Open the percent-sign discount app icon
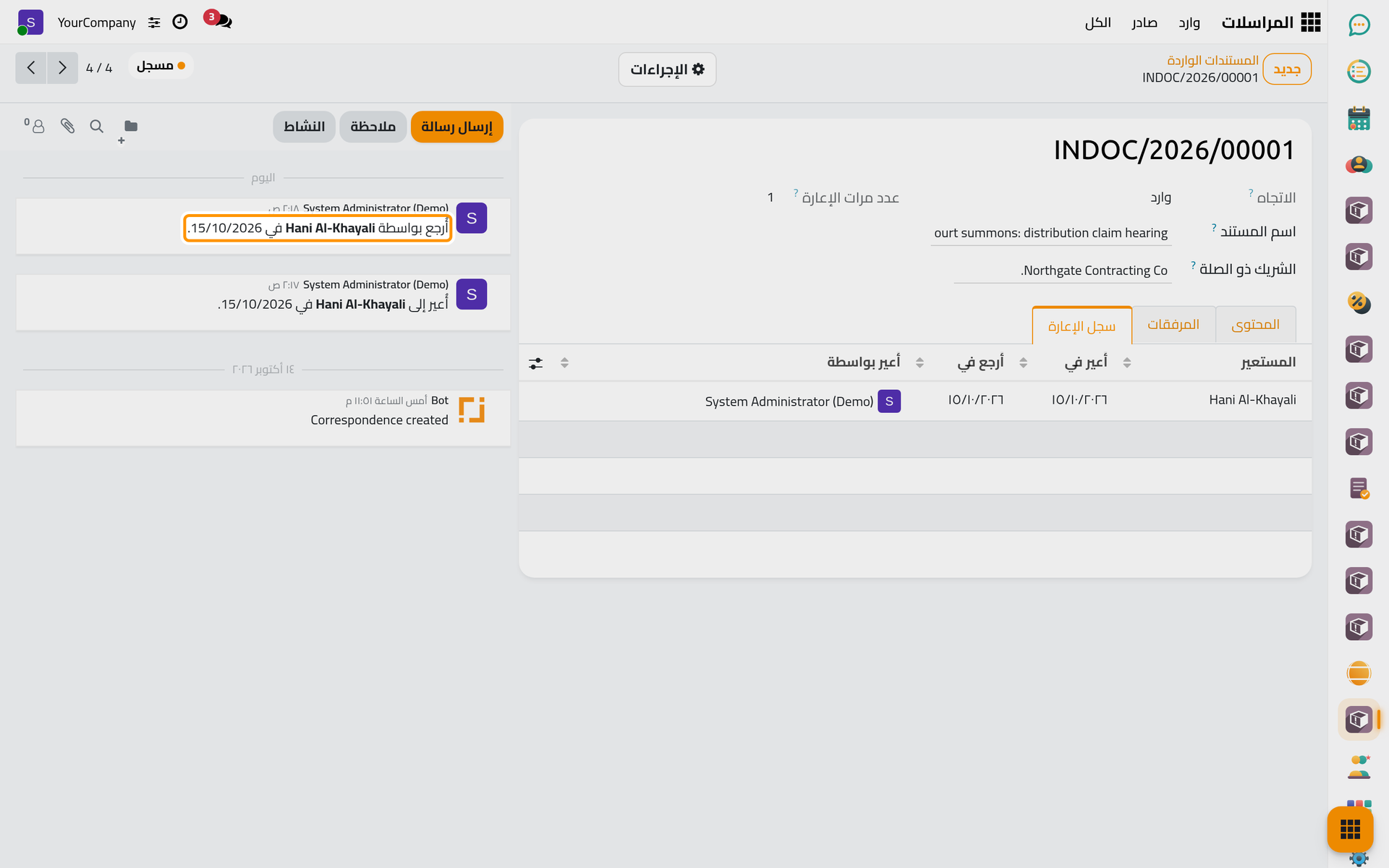 tap(1359, 303)
